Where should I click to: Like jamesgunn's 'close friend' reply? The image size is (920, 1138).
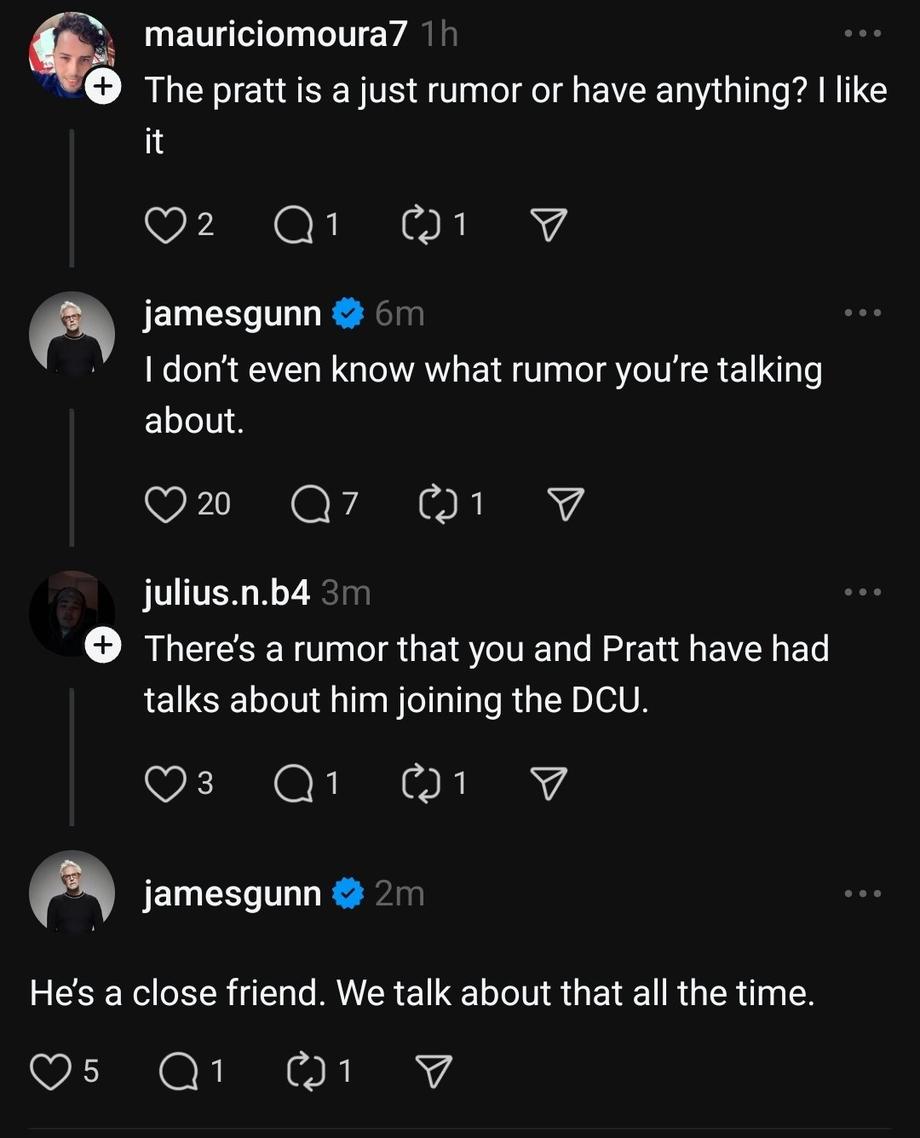pyautogui.click(x=48, y=1072)
